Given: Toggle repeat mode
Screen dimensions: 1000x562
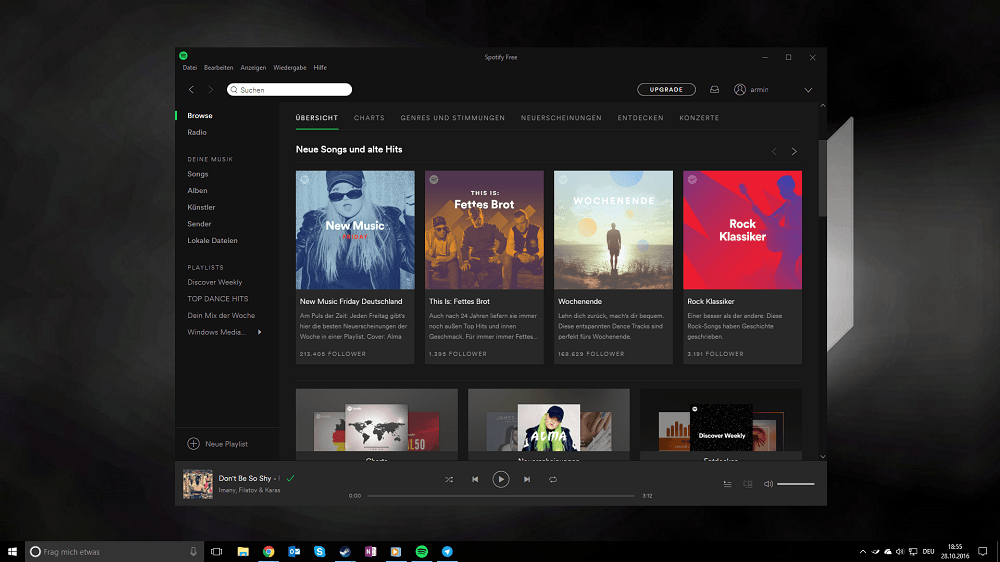Looking at the screenshot, I should click(553, 480).
